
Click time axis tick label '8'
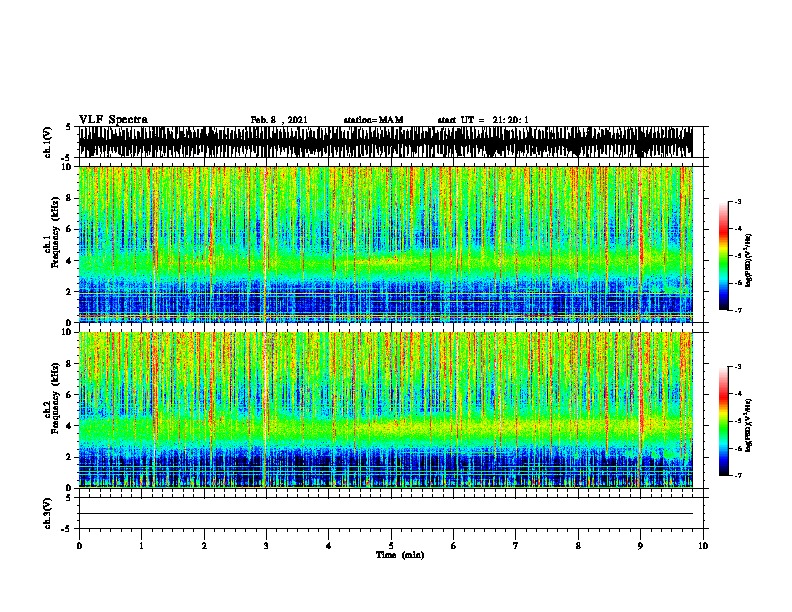[578, 546]
